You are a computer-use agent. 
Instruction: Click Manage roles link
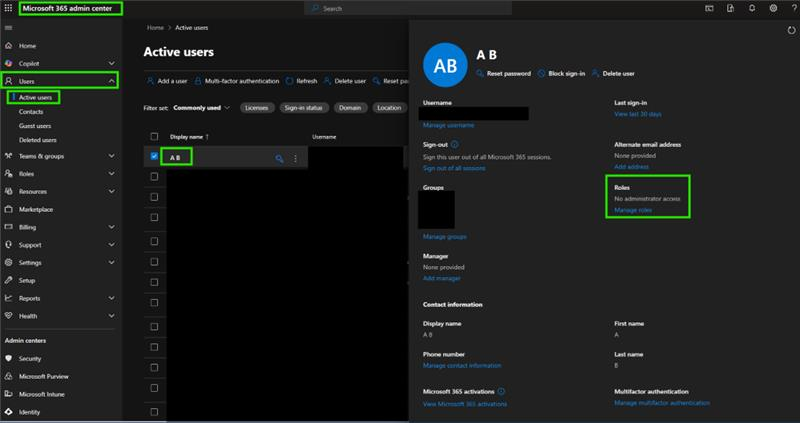point(633,210)
